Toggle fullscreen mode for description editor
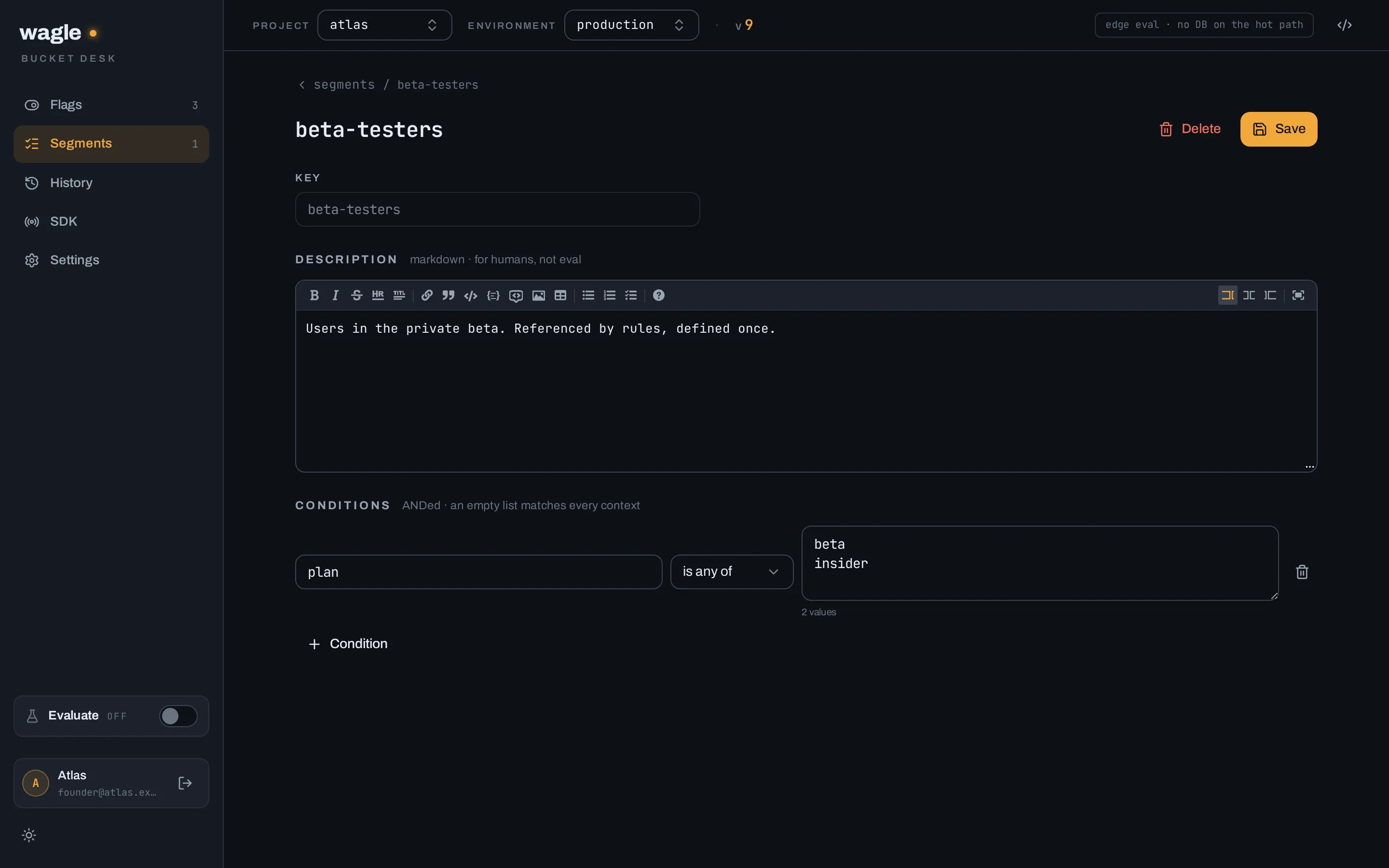This screenshot has height=868, width=1389. coord(1298,295)
